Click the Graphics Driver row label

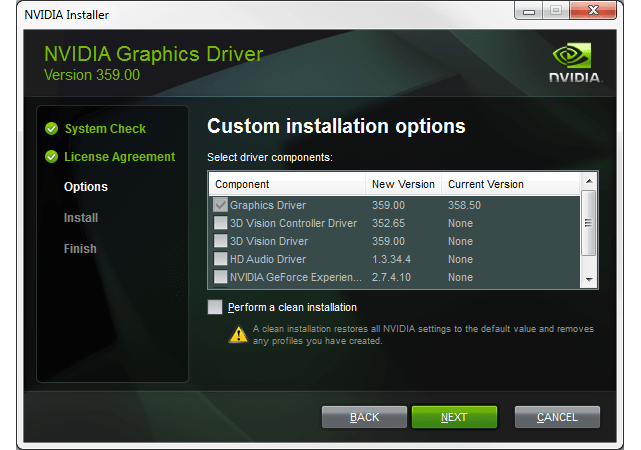click(268, 205)
